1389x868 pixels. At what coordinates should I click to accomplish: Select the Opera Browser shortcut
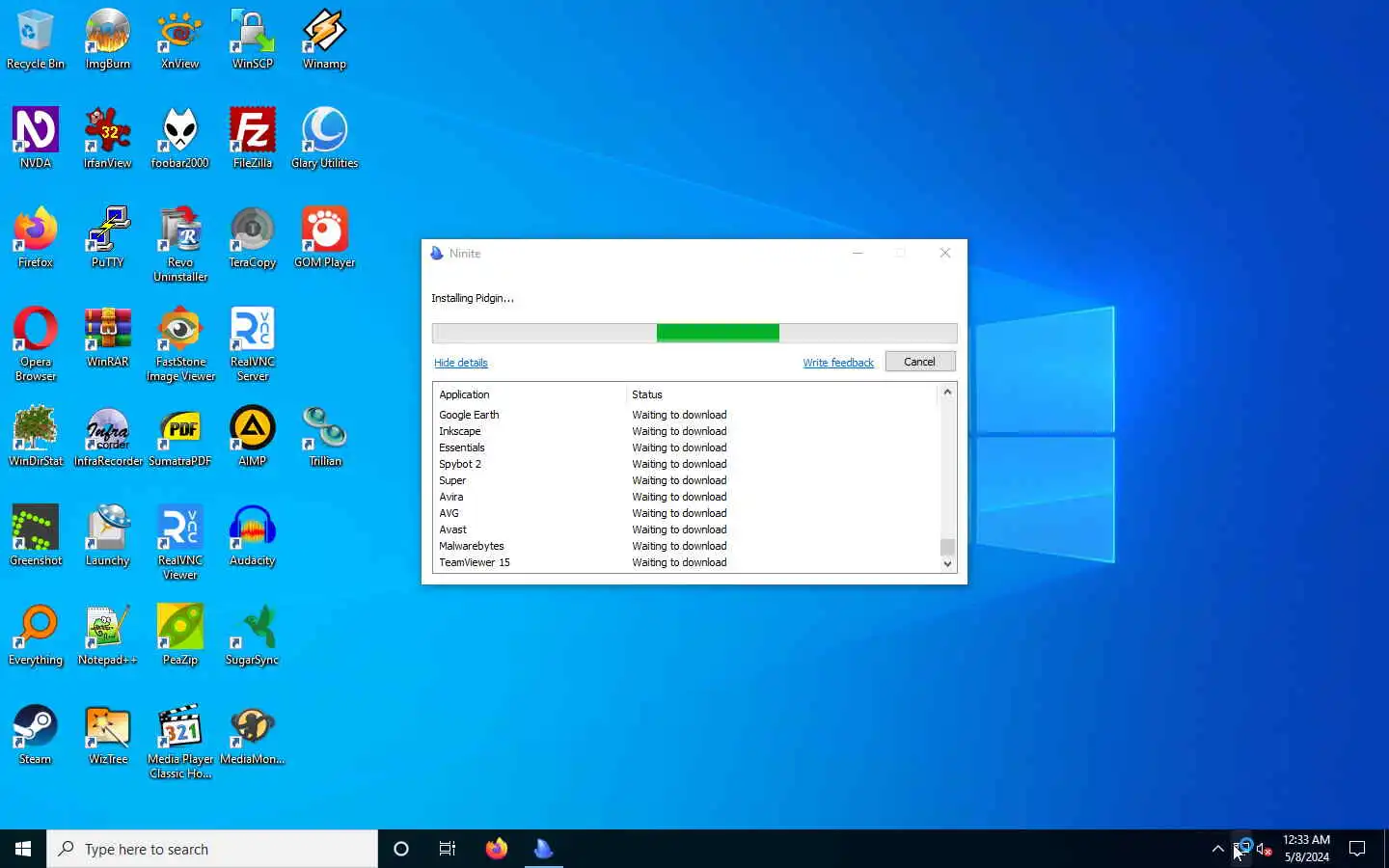36,344
